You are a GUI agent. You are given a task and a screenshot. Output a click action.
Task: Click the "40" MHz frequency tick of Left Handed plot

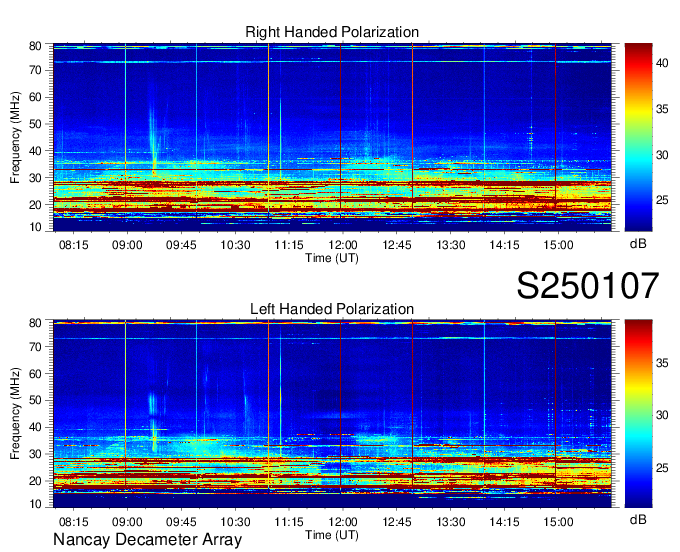pos(35,427)
